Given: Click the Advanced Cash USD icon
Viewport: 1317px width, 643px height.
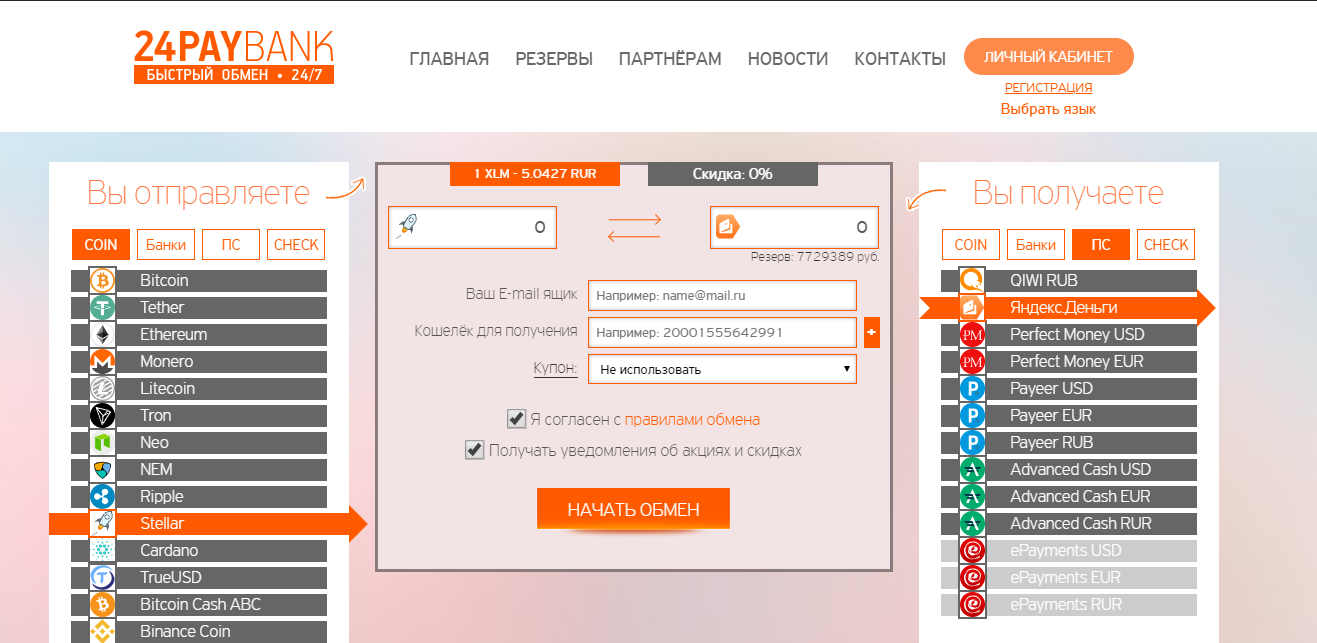Looking at the screenshot, I should tap(972, 470).
